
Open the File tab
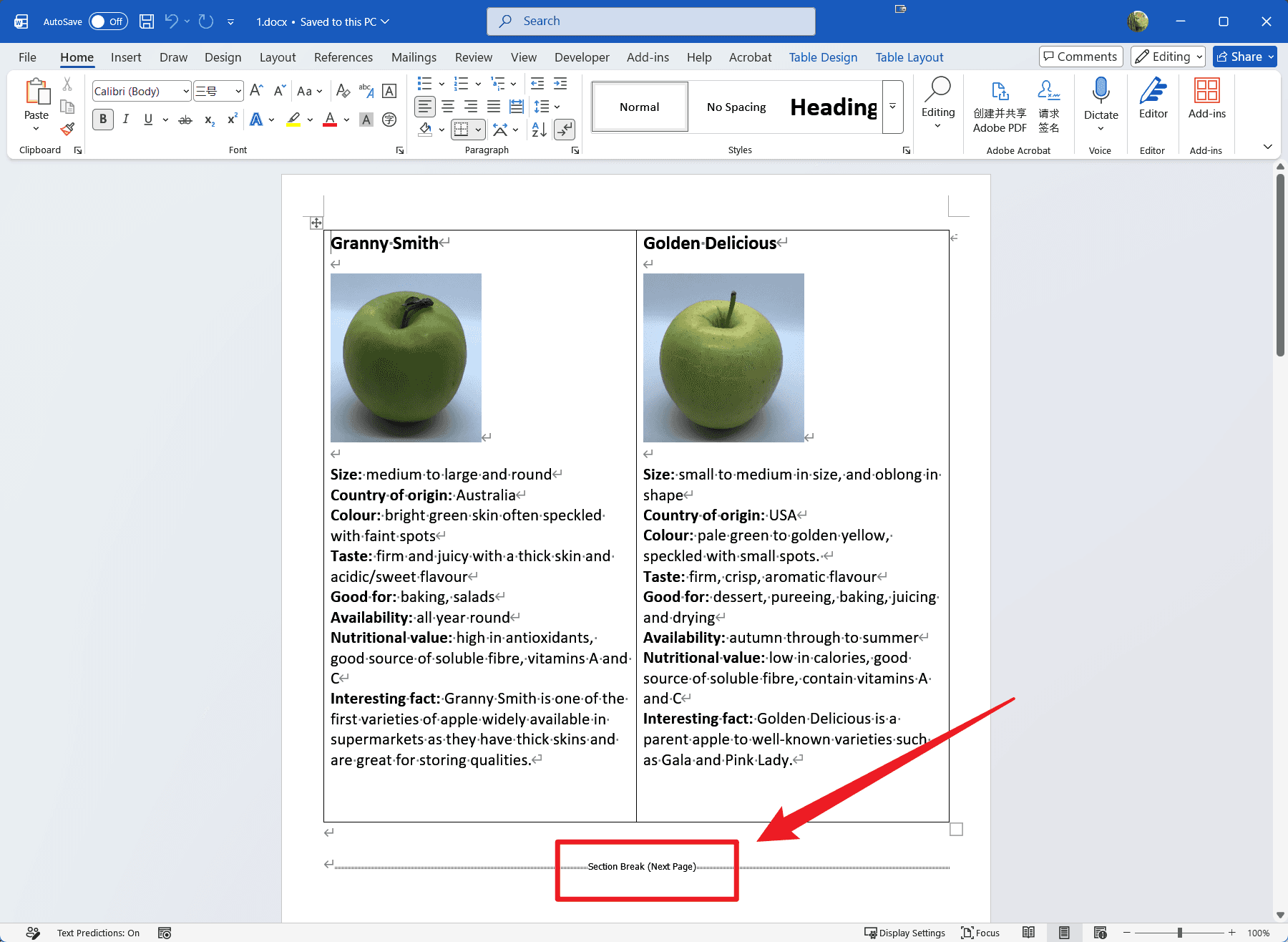tap(27, 57)
